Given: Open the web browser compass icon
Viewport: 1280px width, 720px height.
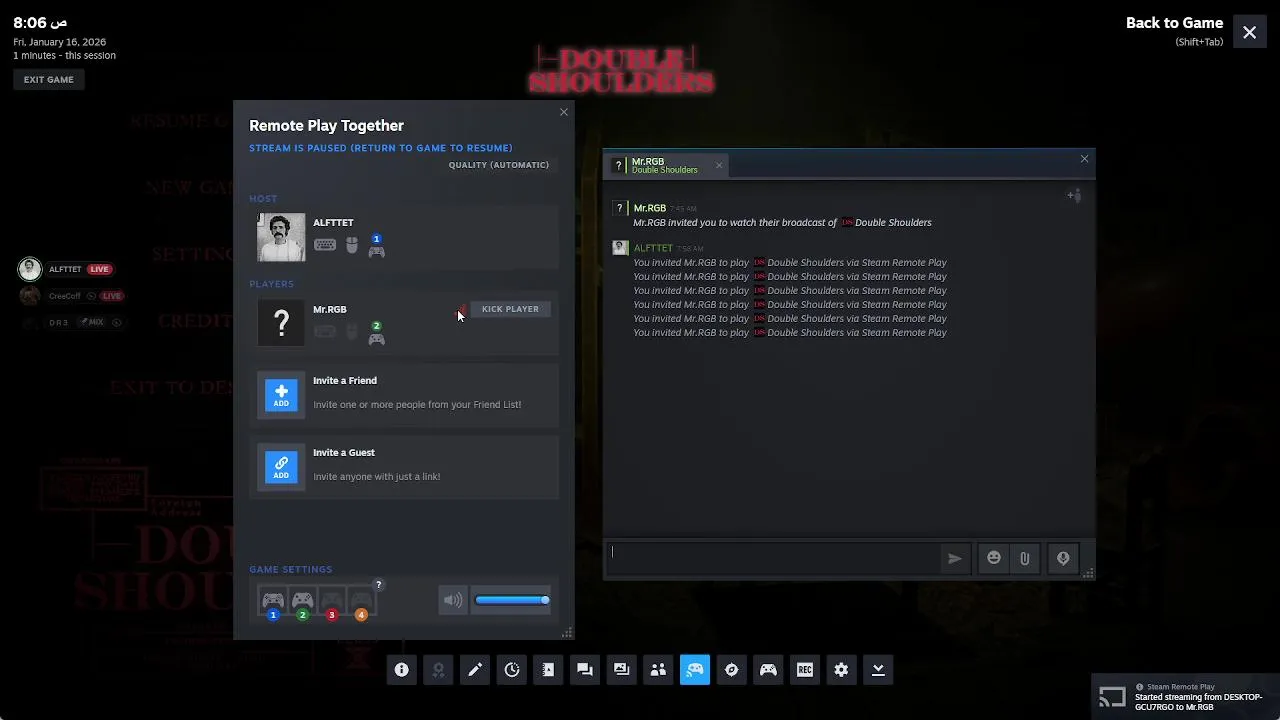Looking at the screenshot, I should point(732,670).
